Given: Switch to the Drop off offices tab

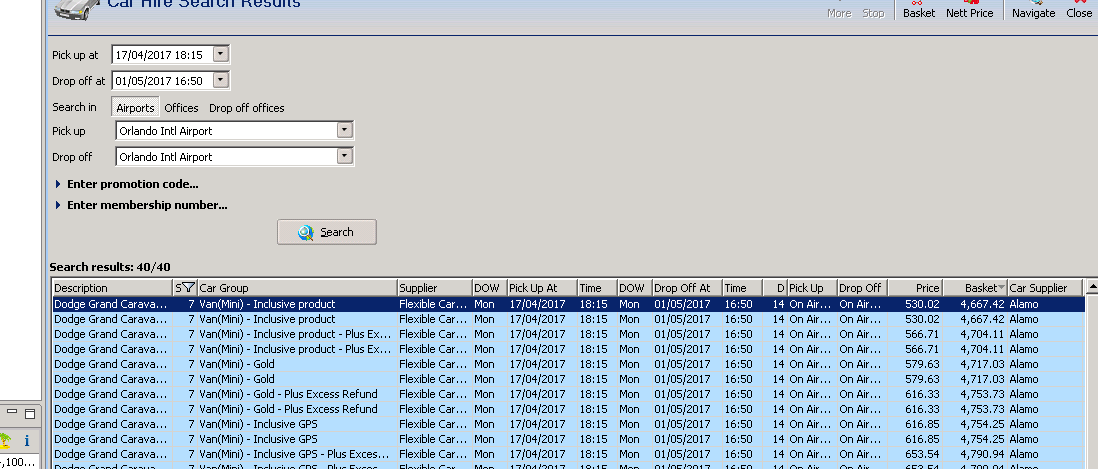Looking at the screenshot, I should point(246,108).
